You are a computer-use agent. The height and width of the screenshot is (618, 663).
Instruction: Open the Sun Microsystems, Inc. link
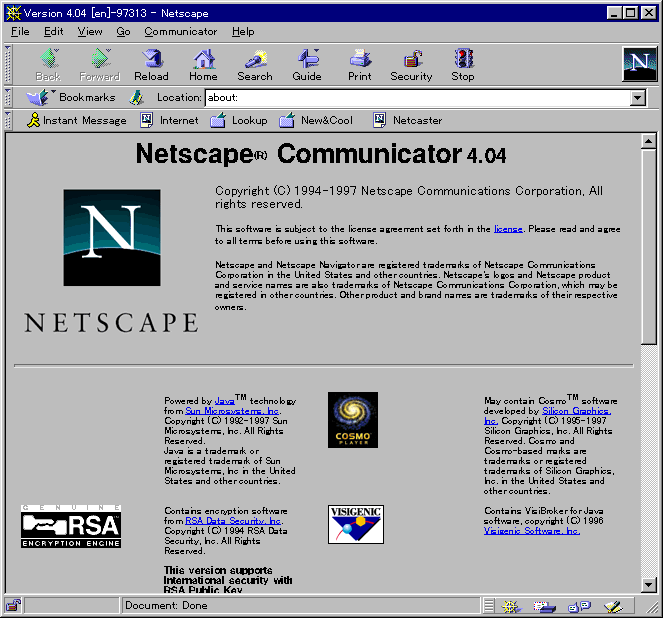[232, 411]
